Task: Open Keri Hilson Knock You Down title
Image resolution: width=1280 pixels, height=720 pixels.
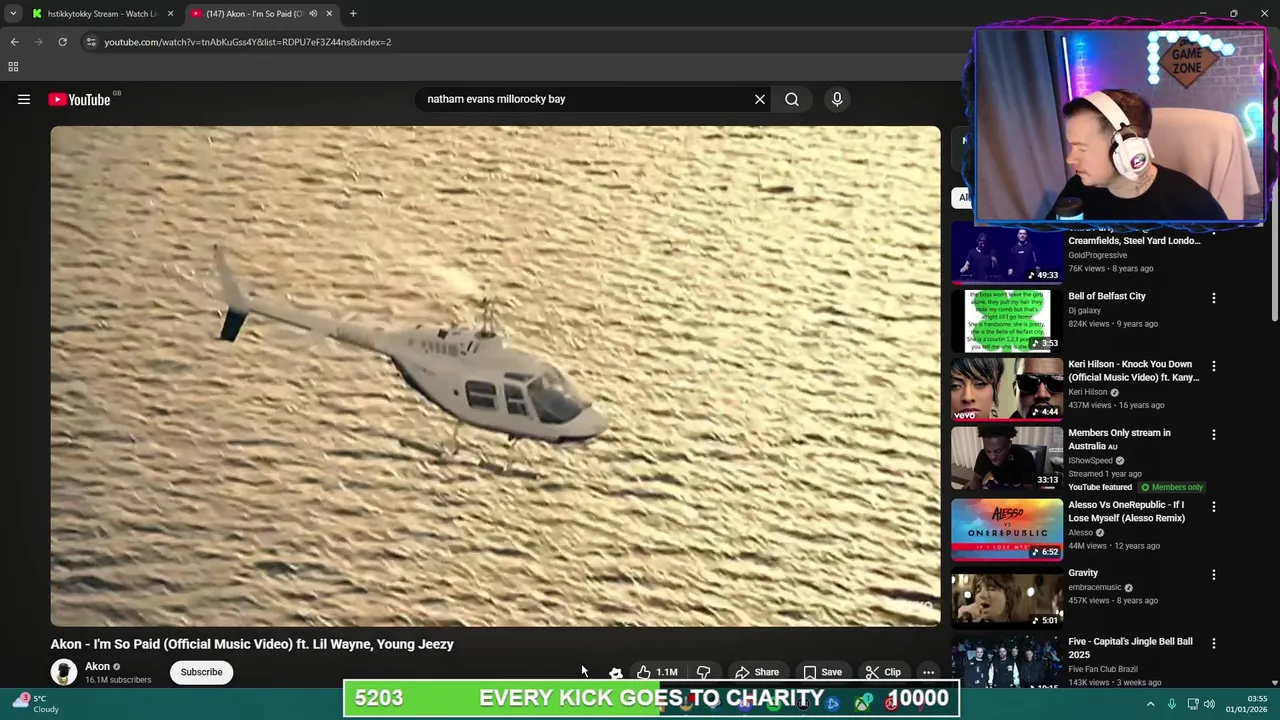Action: (1134, 371)
